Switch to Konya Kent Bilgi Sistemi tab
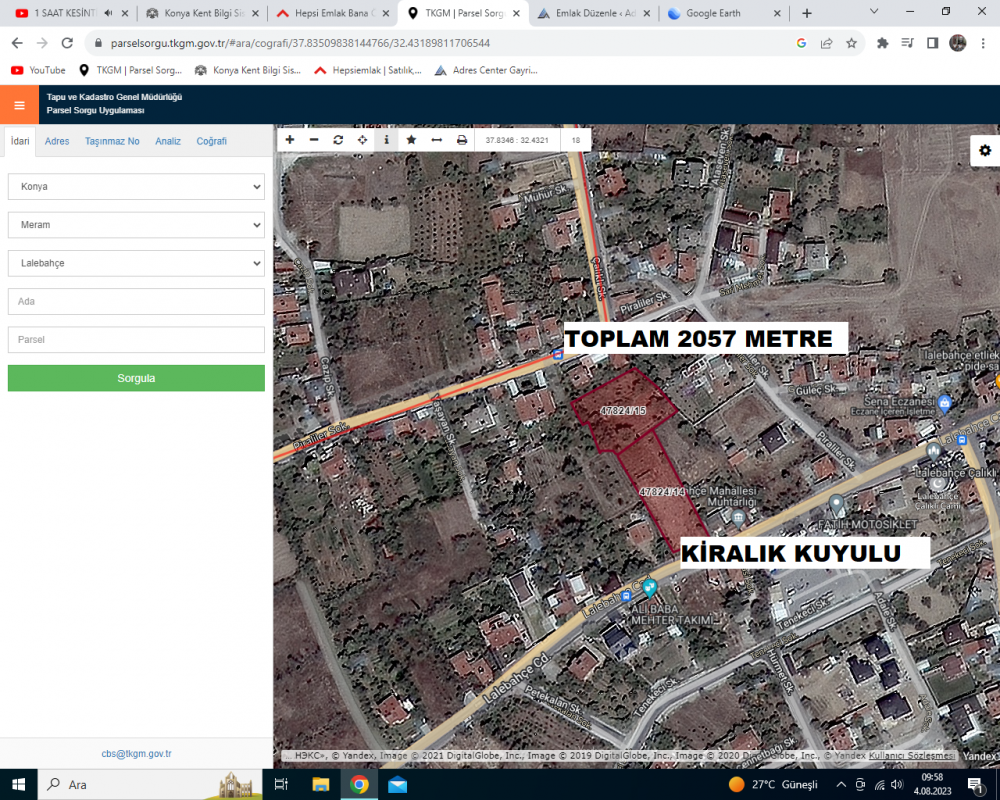 tap(203, 13)
